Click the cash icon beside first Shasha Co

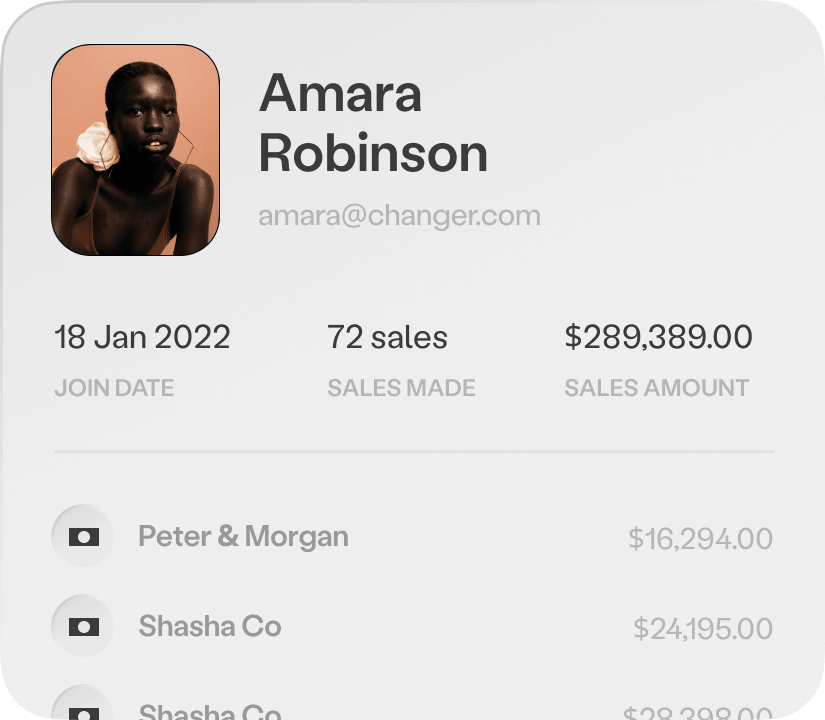pyautogui.click(x=83, y=626)
